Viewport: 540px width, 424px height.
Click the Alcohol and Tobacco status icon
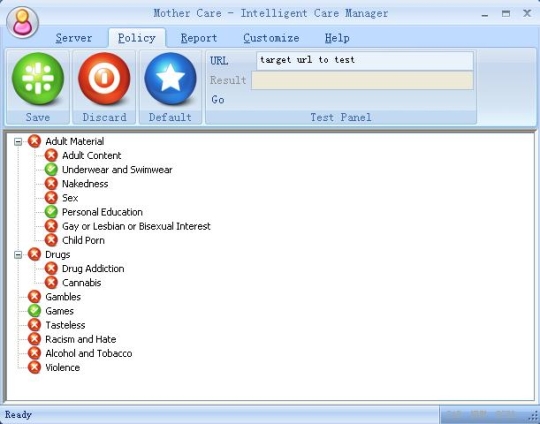(34, 353)
